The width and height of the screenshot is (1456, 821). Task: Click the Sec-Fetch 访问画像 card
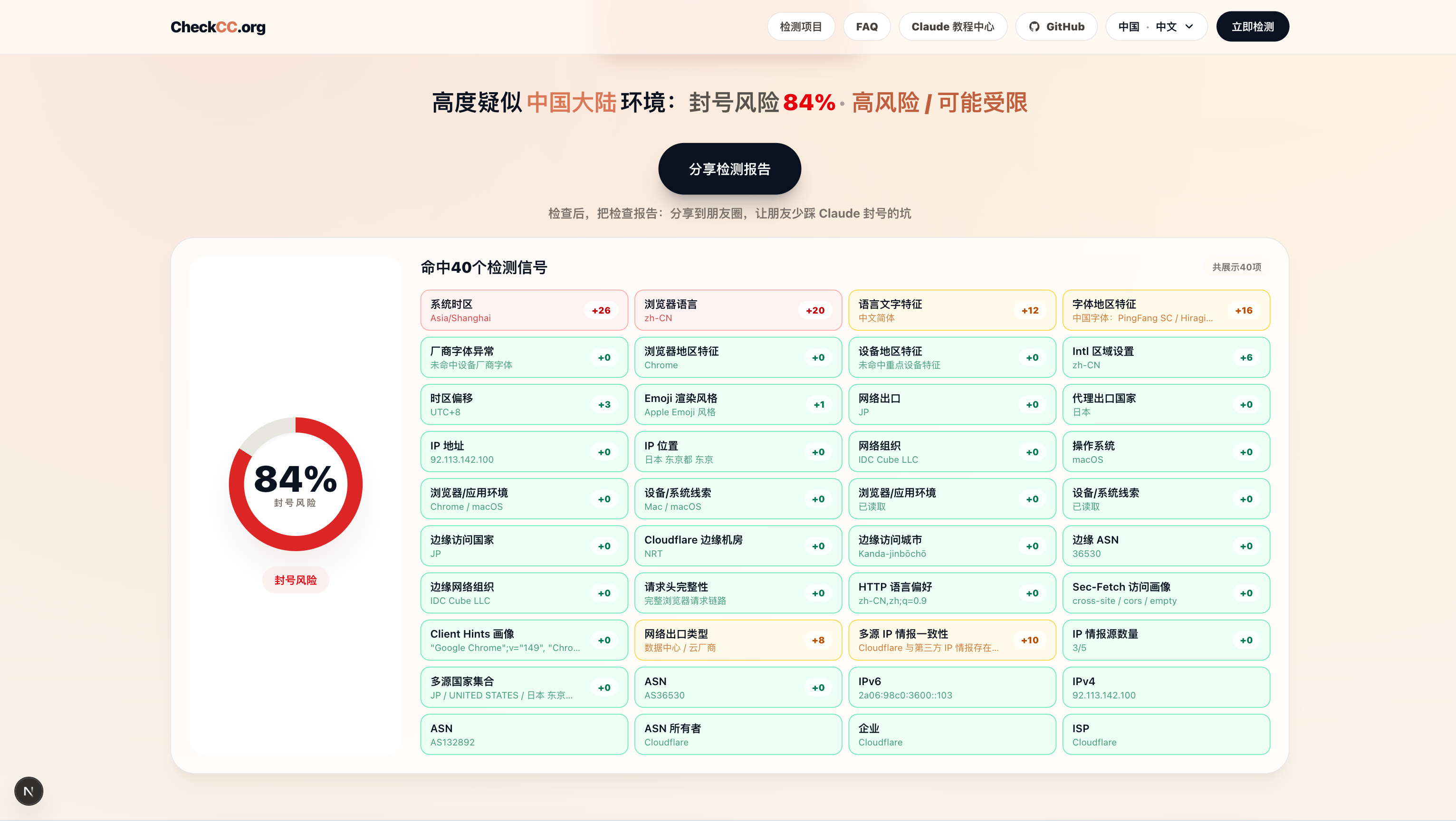[1166, 593]
